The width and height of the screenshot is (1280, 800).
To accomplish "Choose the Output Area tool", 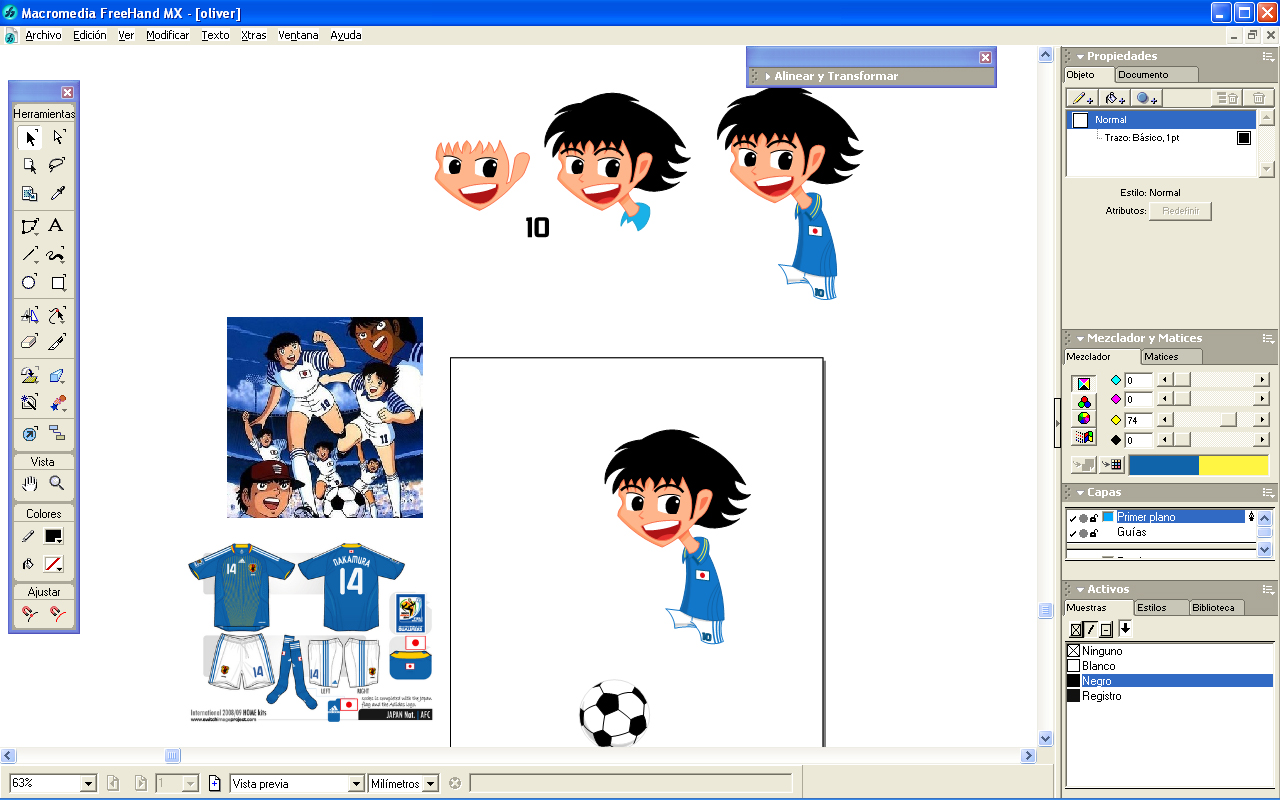I will click(30, 194).
